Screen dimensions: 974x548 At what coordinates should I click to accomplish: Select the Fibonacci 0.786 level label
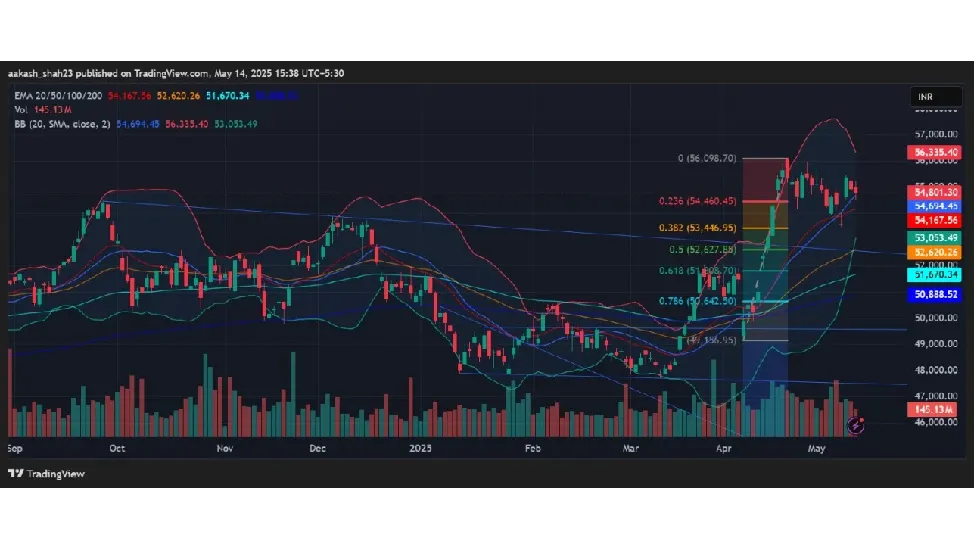pos(698,301)
